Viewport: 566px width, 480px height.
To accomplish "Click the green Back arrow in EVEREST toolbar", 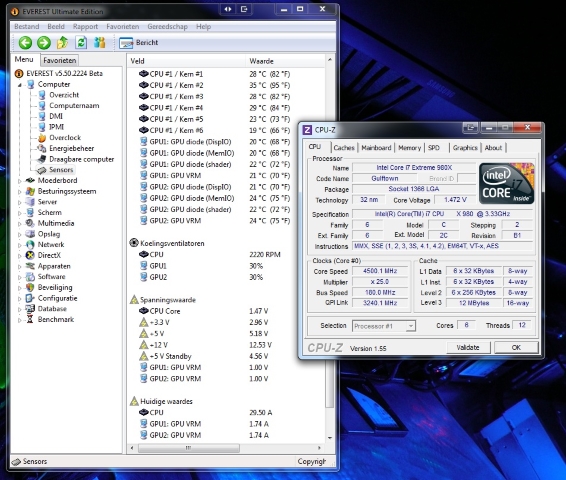I will (25, 43).
